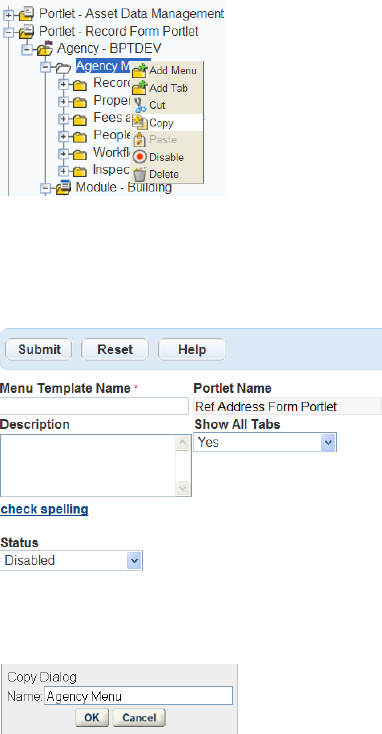The height and width of the screenshot is (734, 382).
Task: Click the scissors Cut icon
Action: click(140, 105)
